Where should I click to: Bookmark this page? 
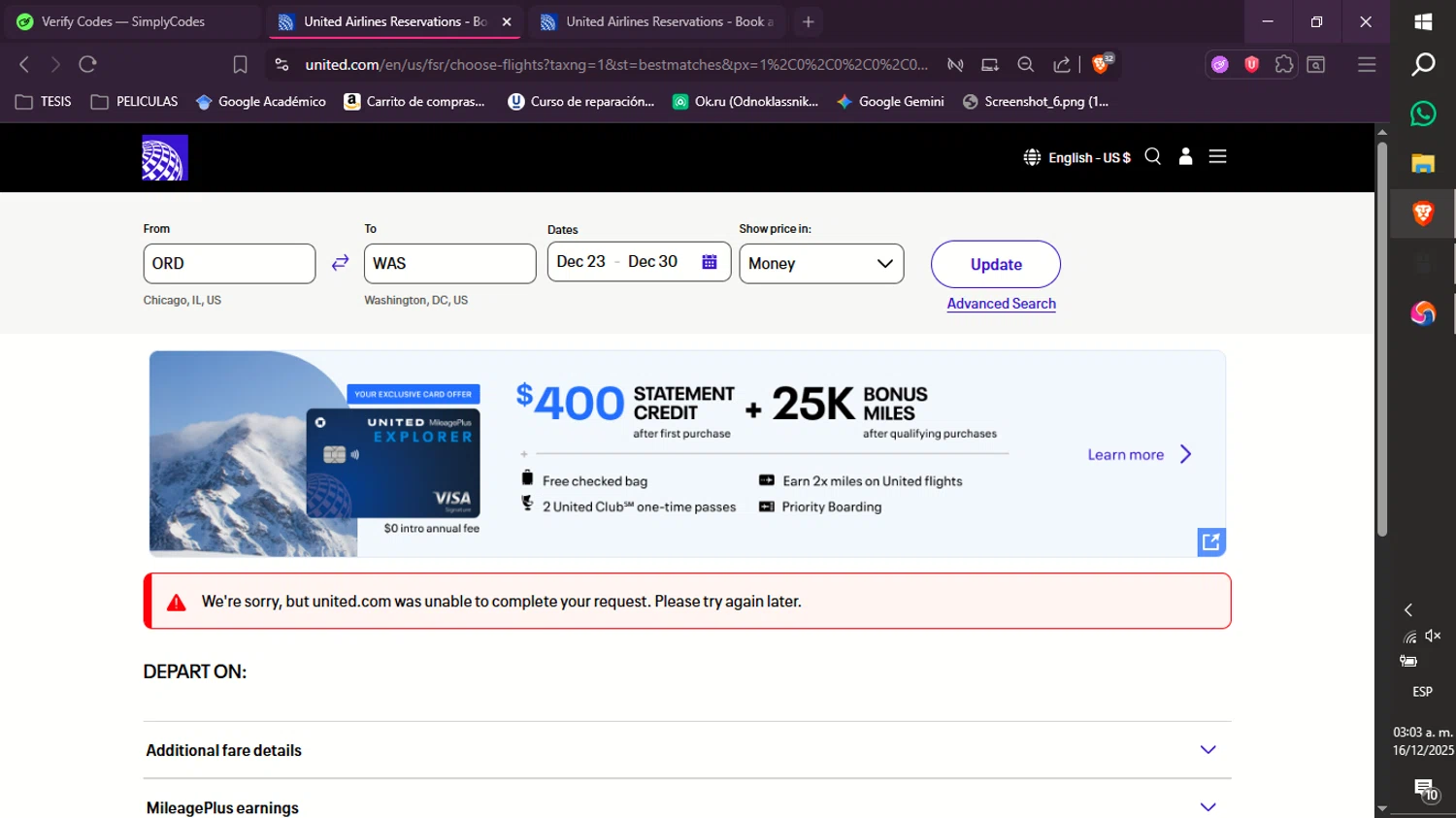pyautogui.click(x=240, y=64)
